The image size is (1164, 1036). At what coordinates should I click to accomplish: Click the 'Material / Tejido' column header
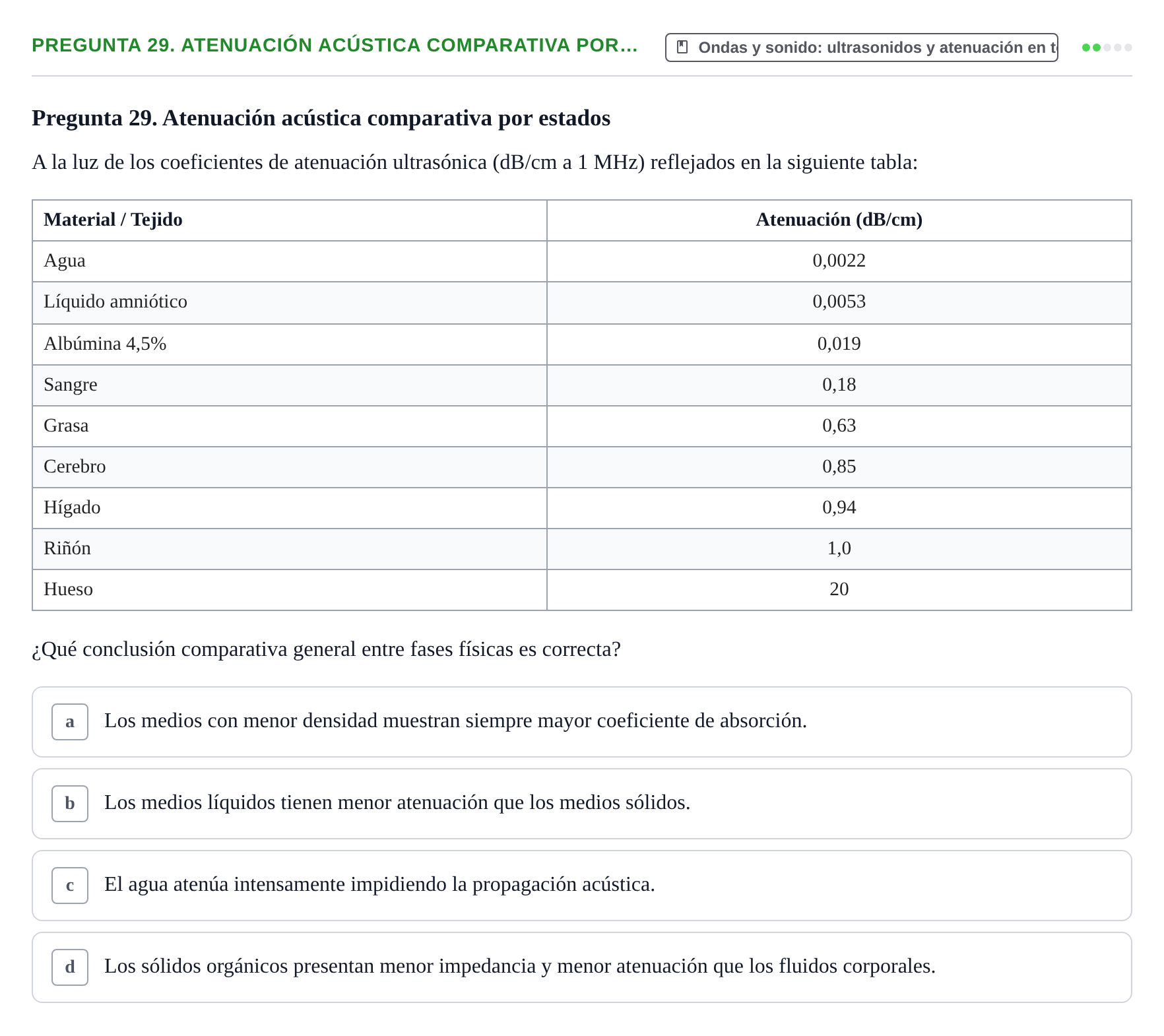(x=290, y=220)
